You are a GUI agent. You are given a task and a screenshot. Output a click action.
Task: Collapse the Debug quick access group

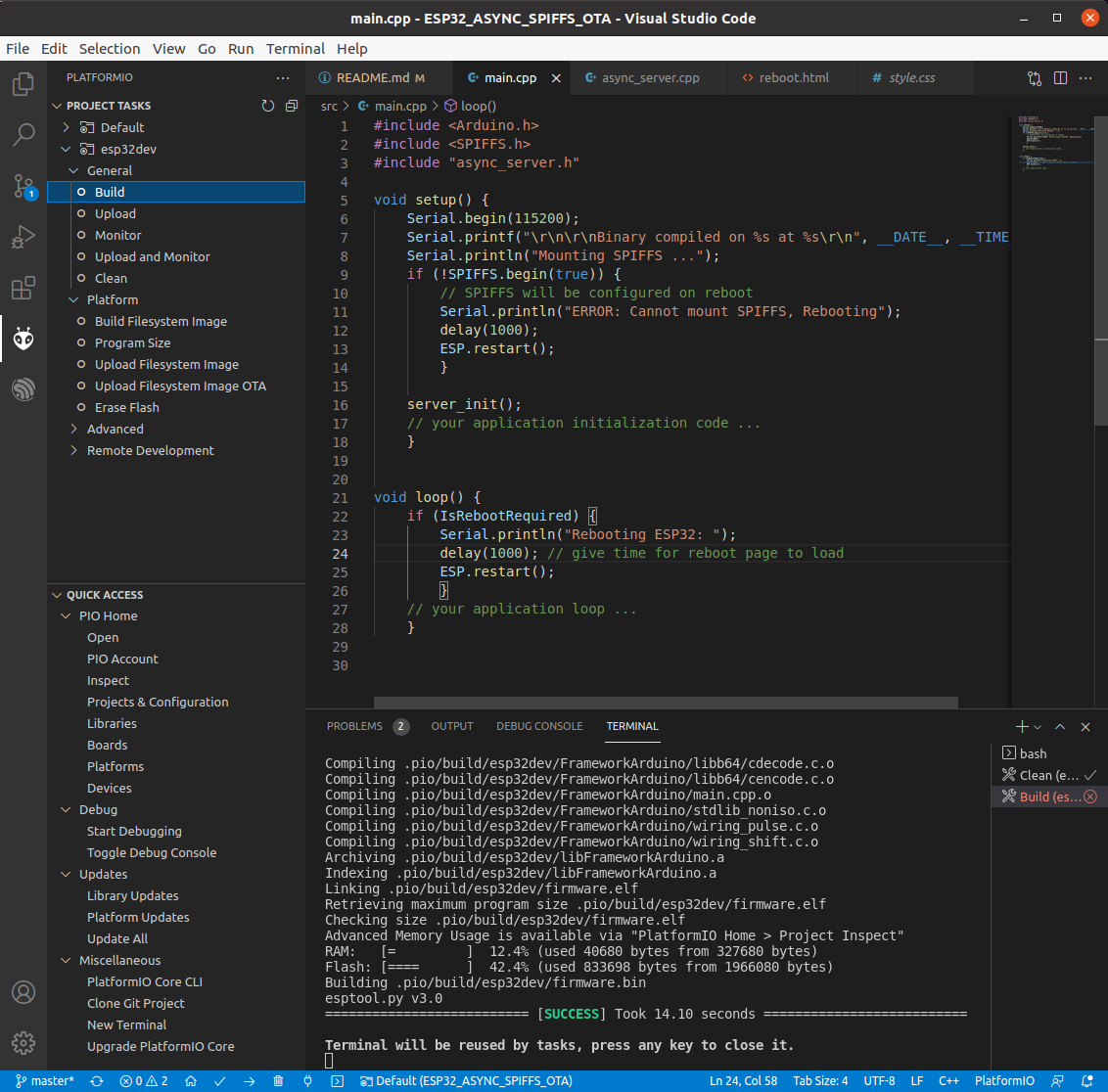(x=67, y=809)
